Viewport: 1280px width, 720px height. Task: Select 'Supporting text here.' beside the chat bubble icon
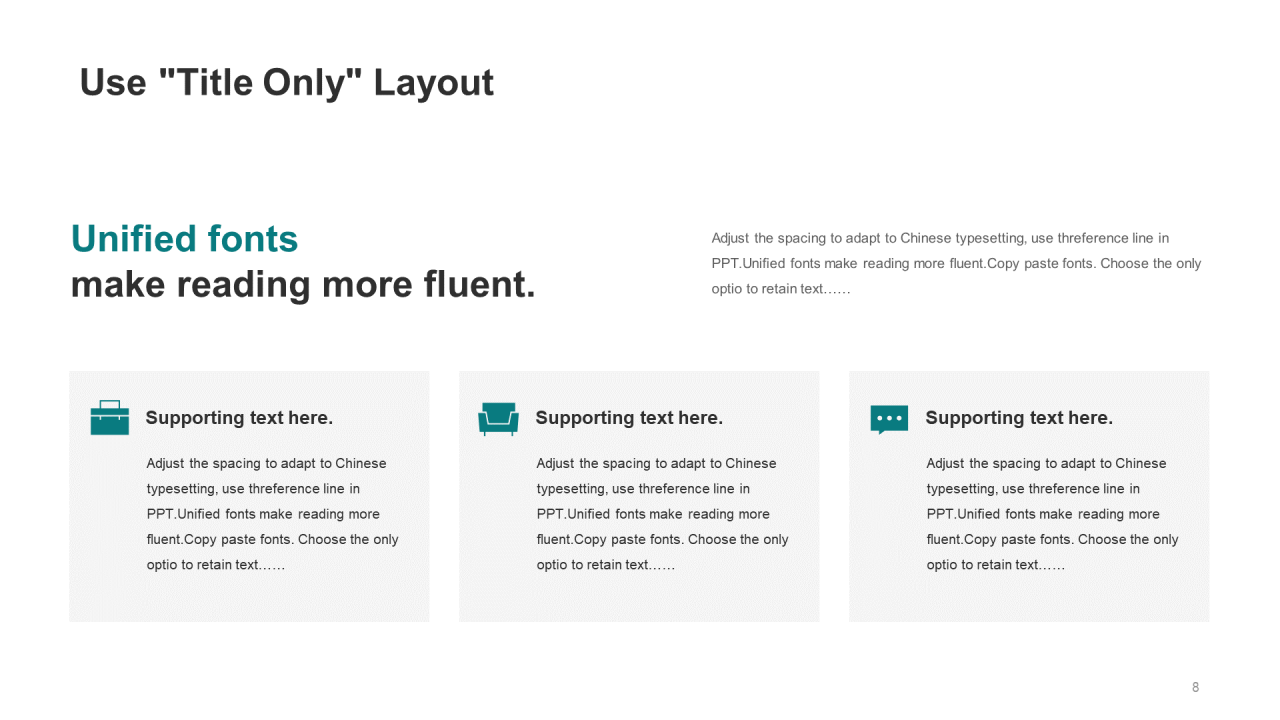1019,418
